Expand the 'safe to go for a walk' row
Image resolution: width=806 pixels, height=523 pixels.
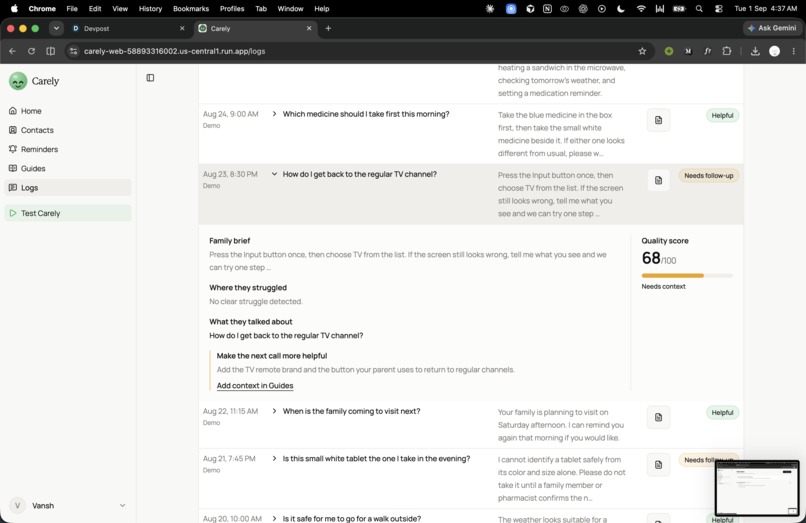[274, 518]
